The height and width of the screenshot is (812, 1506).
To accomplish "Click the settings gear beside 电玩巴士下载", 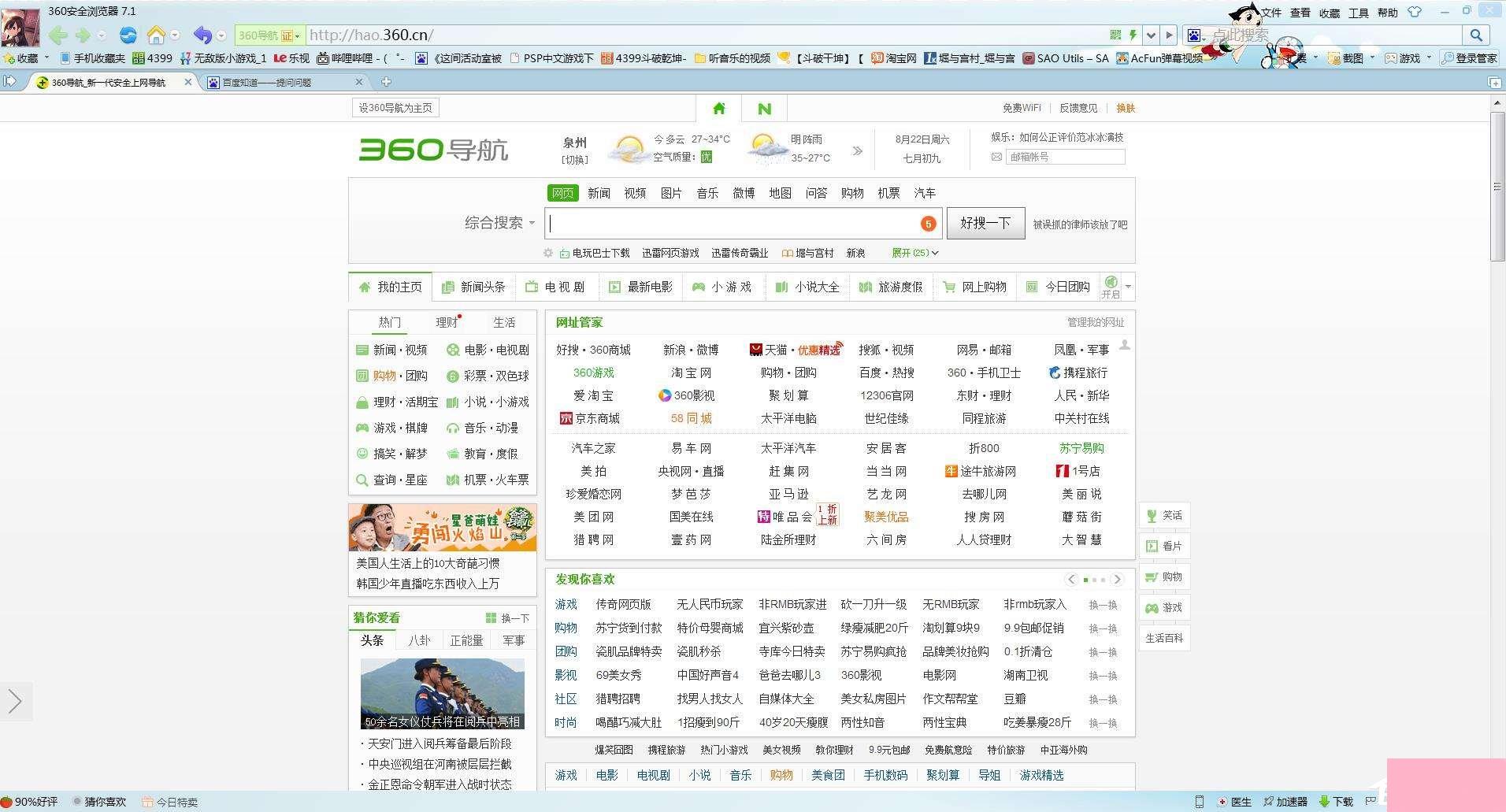I will coord(548,253).
